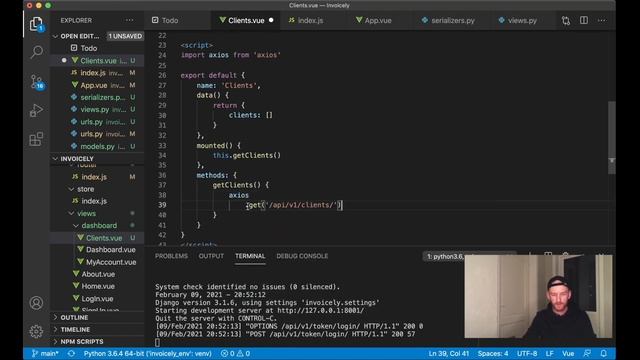The width and height of the screenshot is (640, 360).
Task: Change indentation via Spaces: 4
Action: 493,353
